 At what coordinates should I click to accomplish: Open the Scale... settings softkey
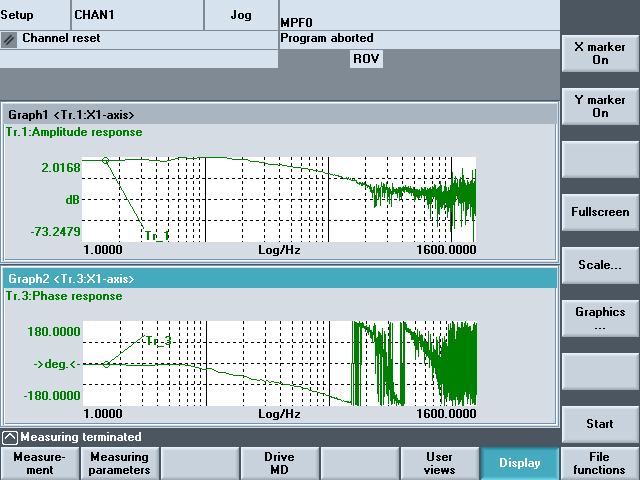point(600,265)
